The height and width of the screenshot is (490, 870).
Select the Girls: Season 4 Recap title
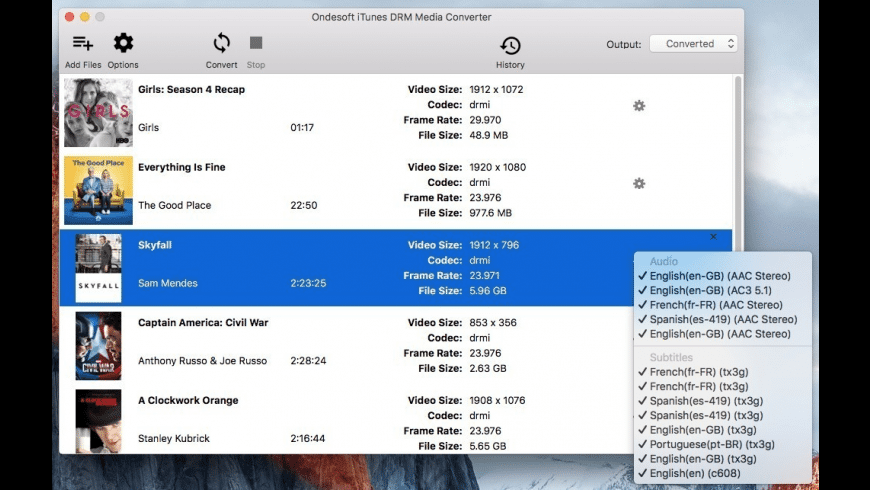click(191, 89)
